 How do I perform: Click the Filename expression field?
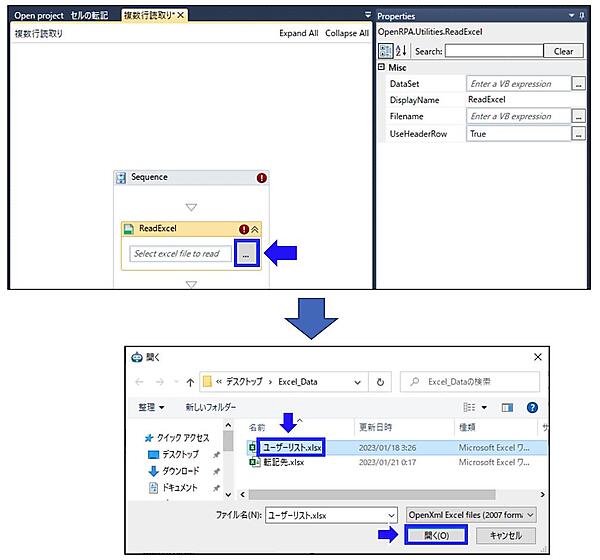(x=518, y=116)
